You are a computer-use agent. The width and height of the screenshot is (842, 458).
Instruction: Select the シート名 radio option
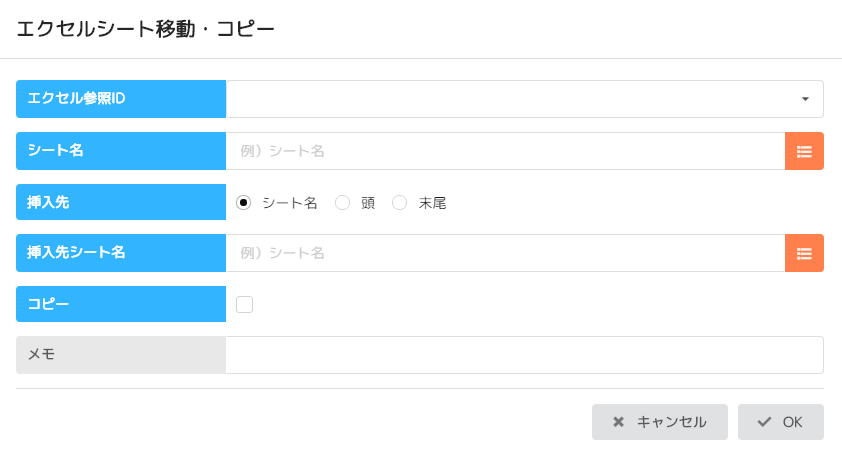pyautogui.click(x=243, y=203)
